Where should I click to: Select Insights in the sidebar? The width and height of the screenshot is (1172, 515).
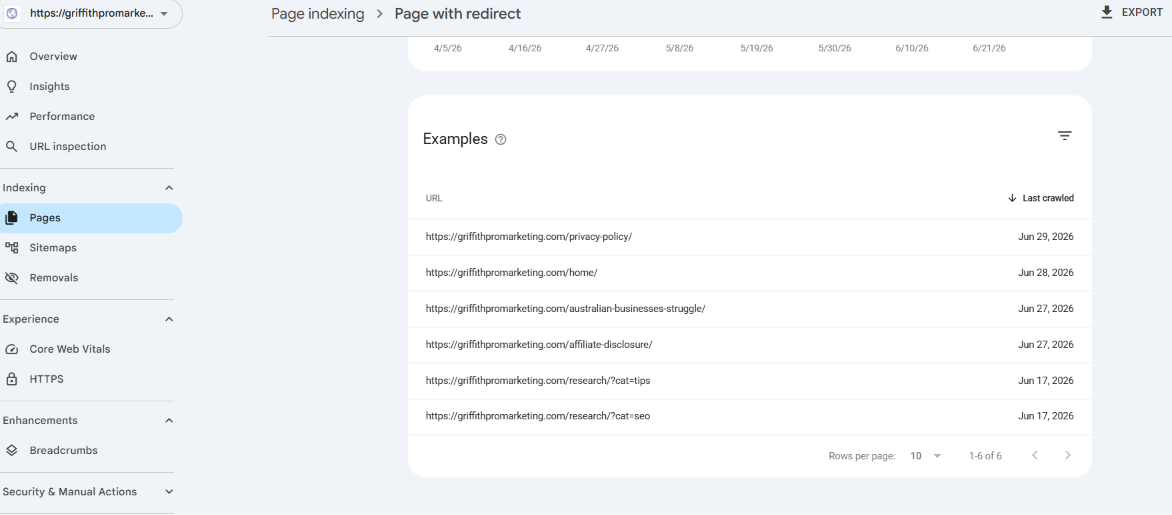click(x=49, y=87)
